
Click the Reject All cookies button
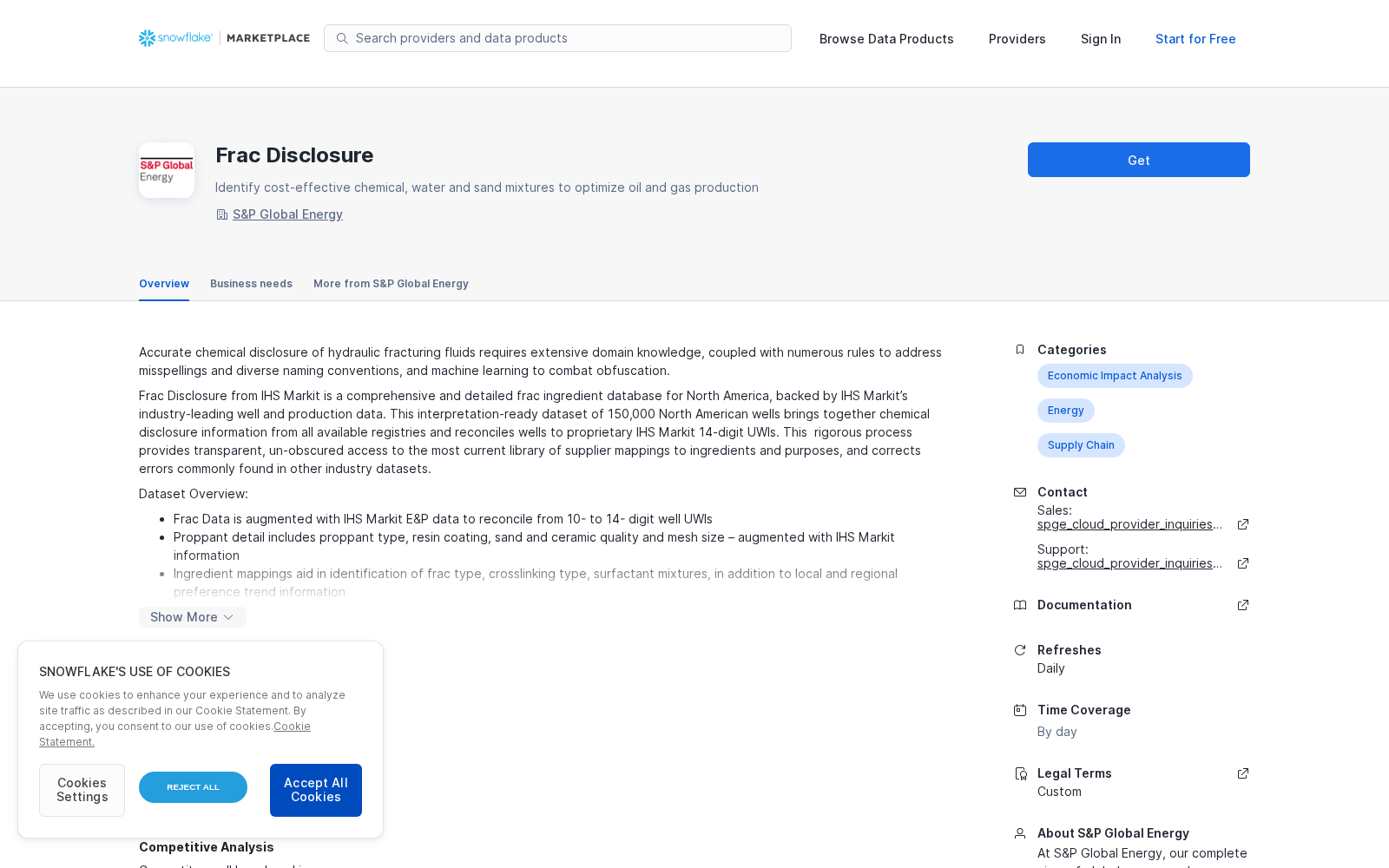pos(193,787)
